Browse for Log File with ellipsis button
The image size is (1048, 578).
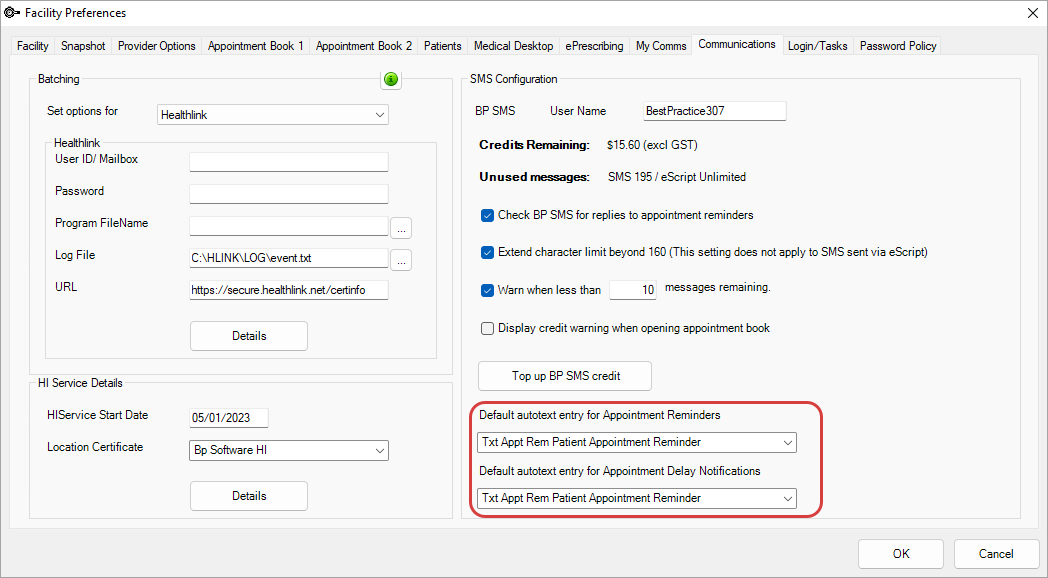pos(401,260)
